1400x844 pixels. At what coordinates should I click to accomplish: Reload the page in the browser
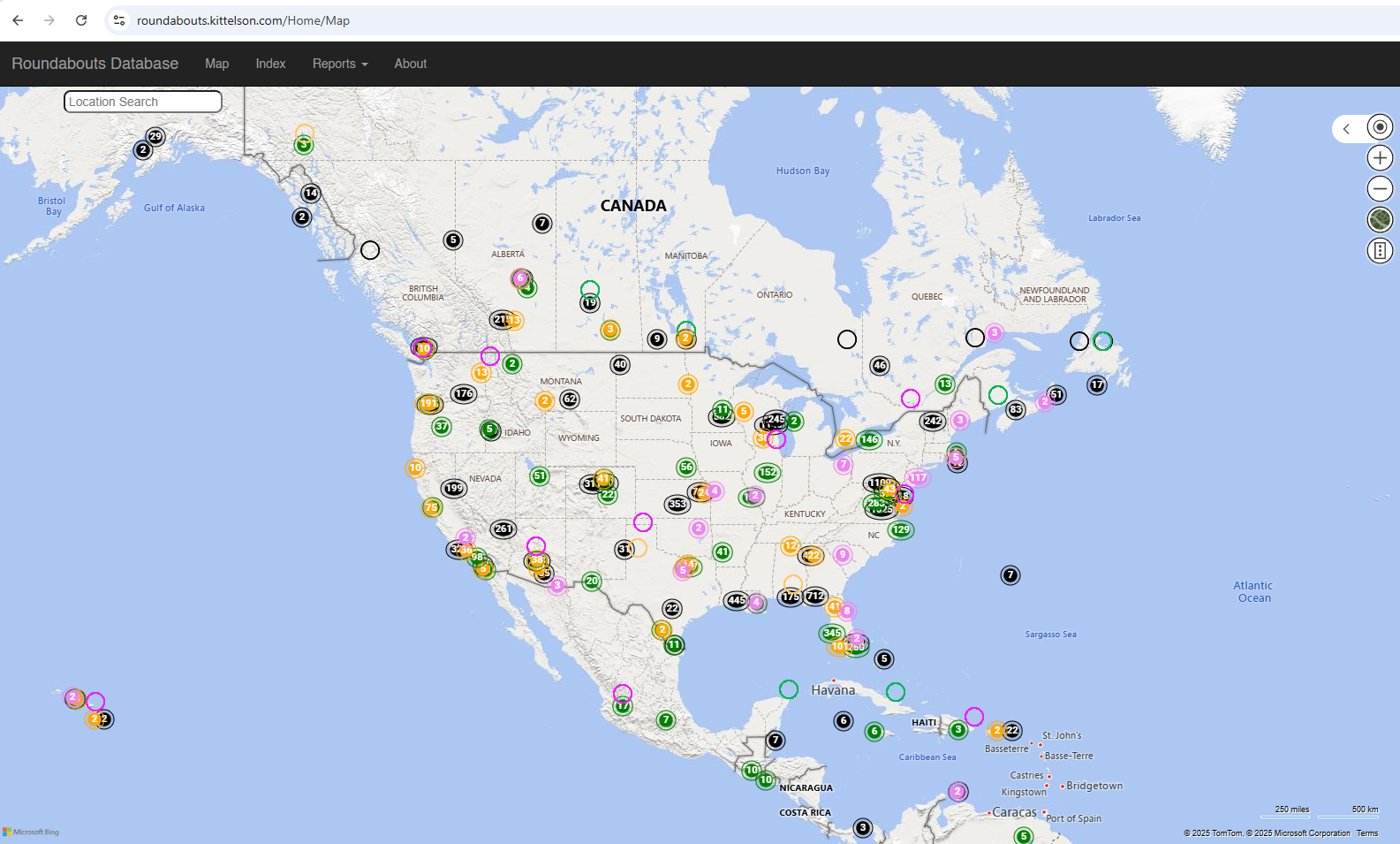point(81,20)
